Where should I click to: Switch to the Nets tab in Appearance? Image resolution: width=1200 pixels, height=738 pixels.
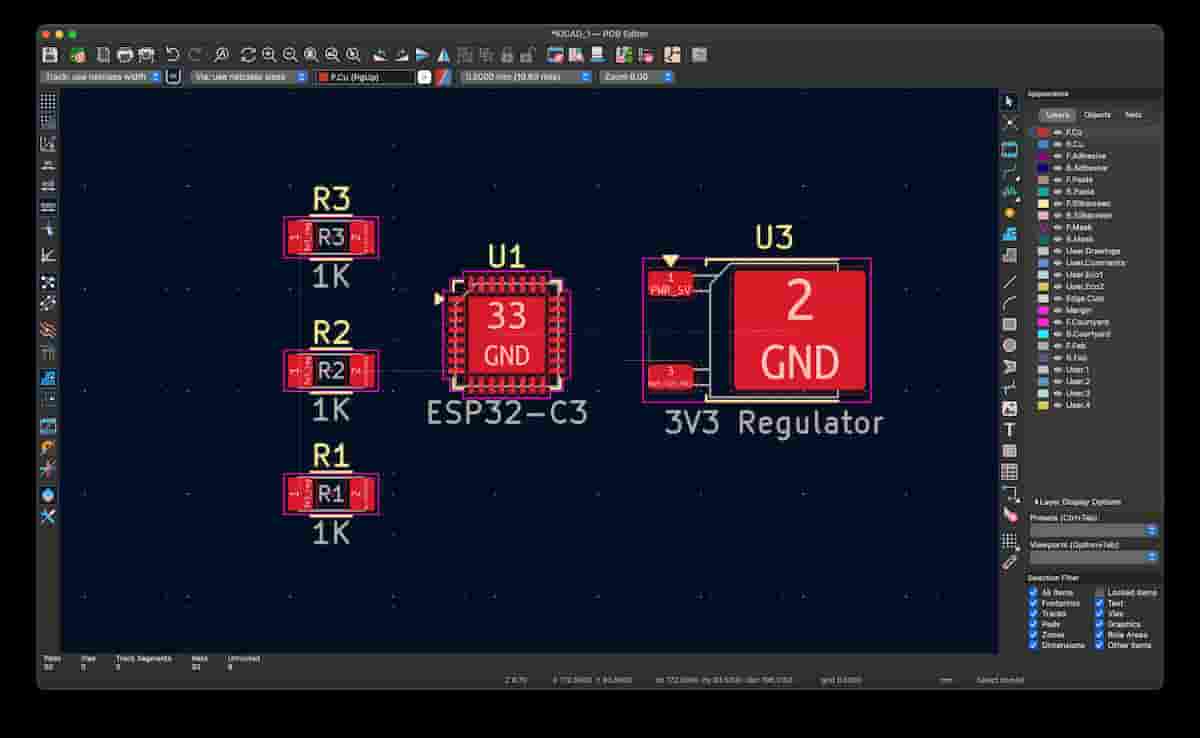pos(1132,115)
